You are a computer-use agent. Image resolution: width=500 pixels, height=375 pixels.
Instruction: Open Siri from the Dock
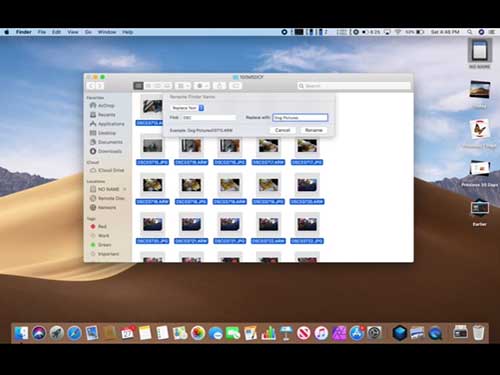(x=39, y=333)
